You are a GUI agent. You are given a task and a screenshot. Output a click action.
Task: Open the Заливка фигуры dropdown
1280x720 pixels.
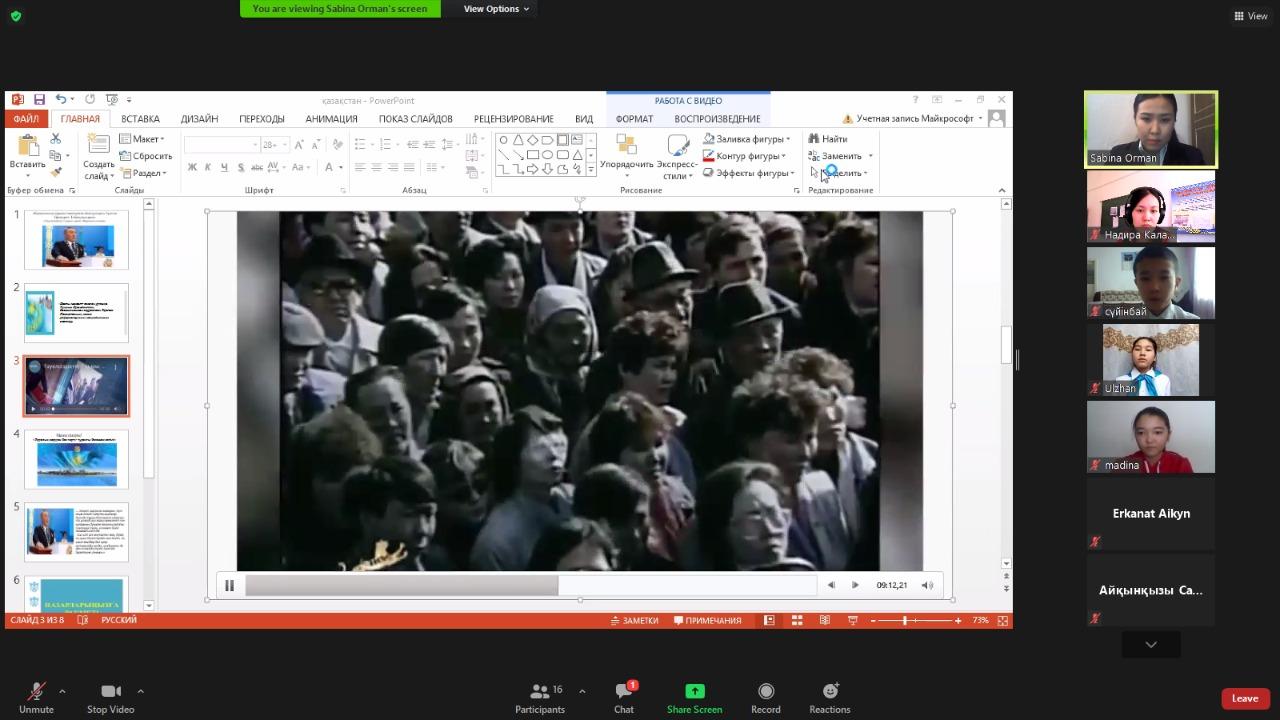pos(748,139)
